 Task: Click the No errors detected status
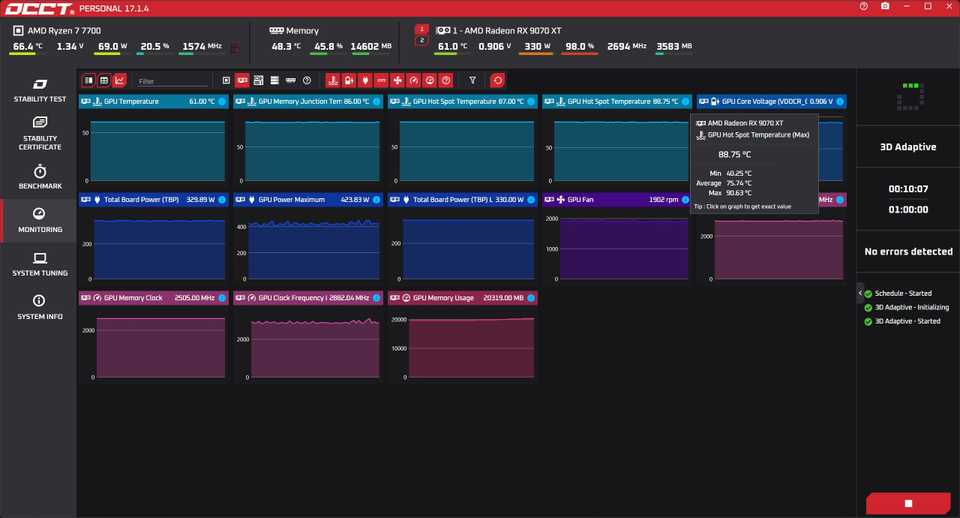click(908, 252)
